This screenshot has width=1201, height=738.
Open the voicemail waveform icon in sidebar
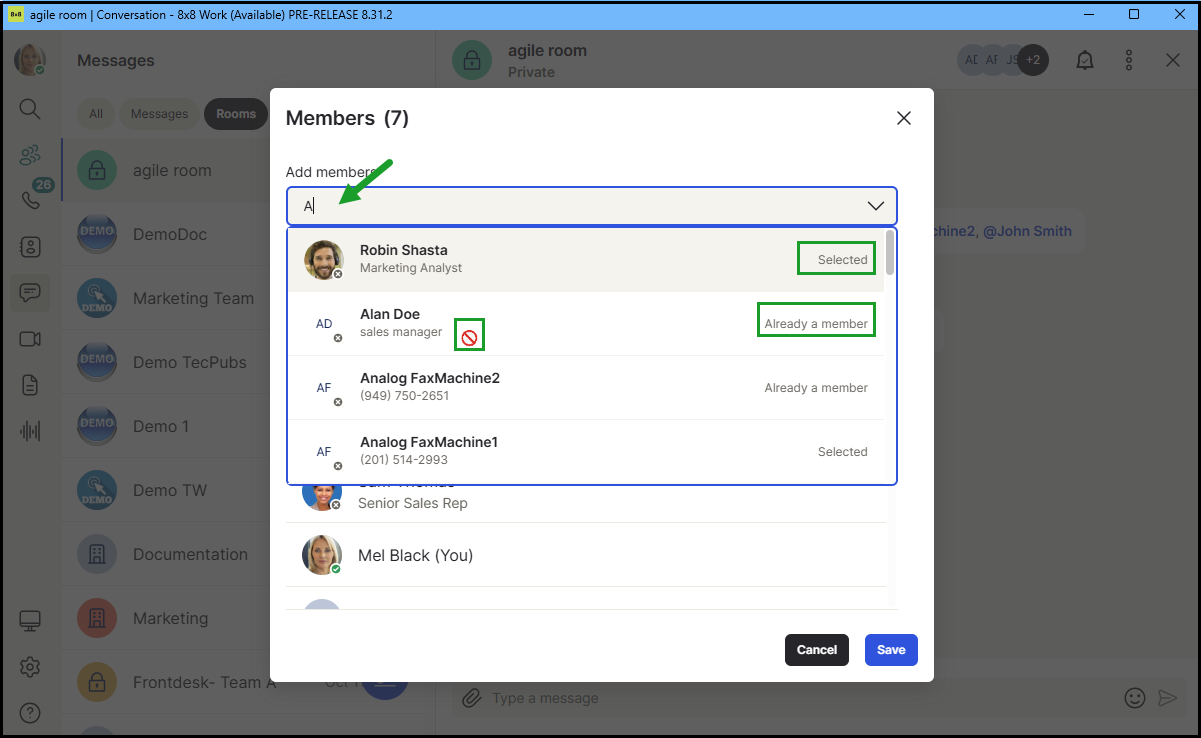click(30, 431)
